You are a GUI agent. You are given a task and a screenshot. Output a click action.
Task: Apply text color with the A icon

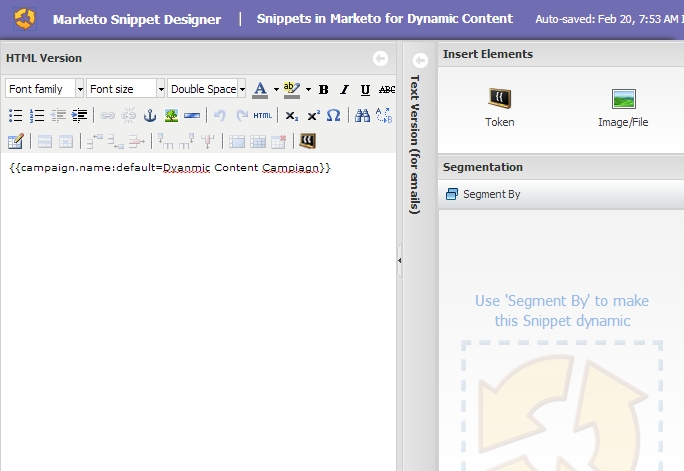(x=260, y=90)
